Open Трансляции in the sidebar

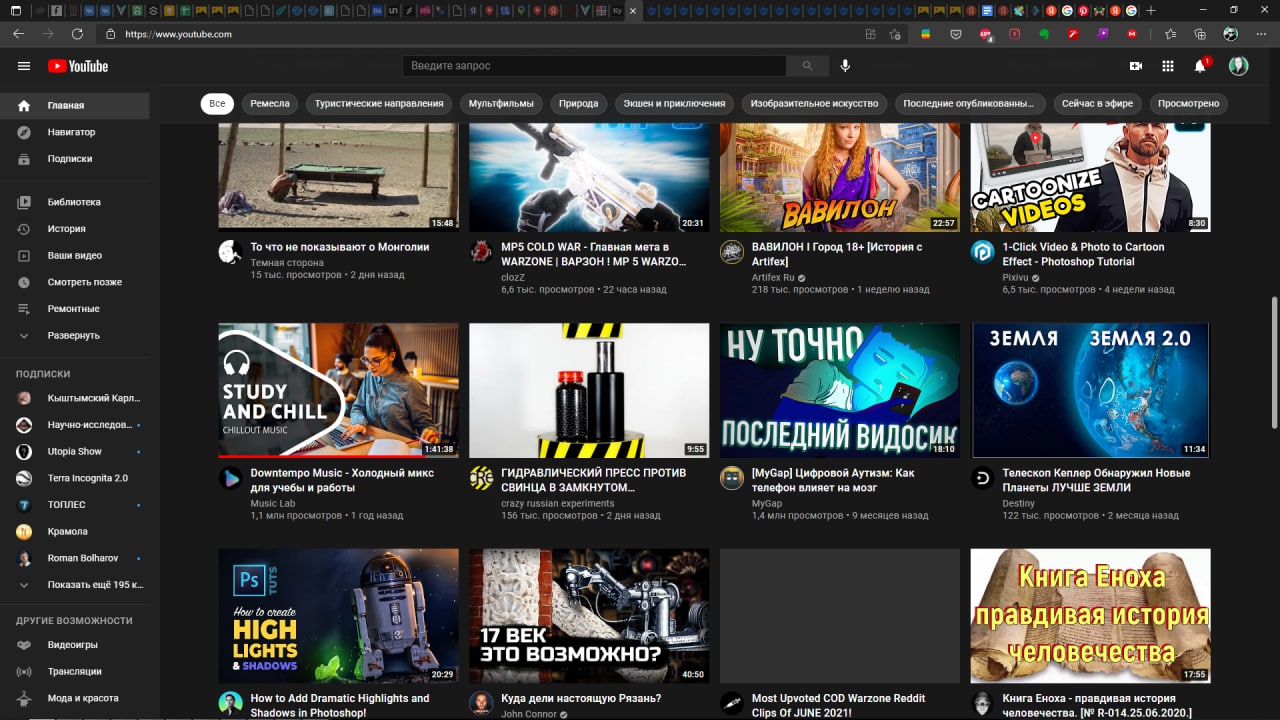(75, 671)
